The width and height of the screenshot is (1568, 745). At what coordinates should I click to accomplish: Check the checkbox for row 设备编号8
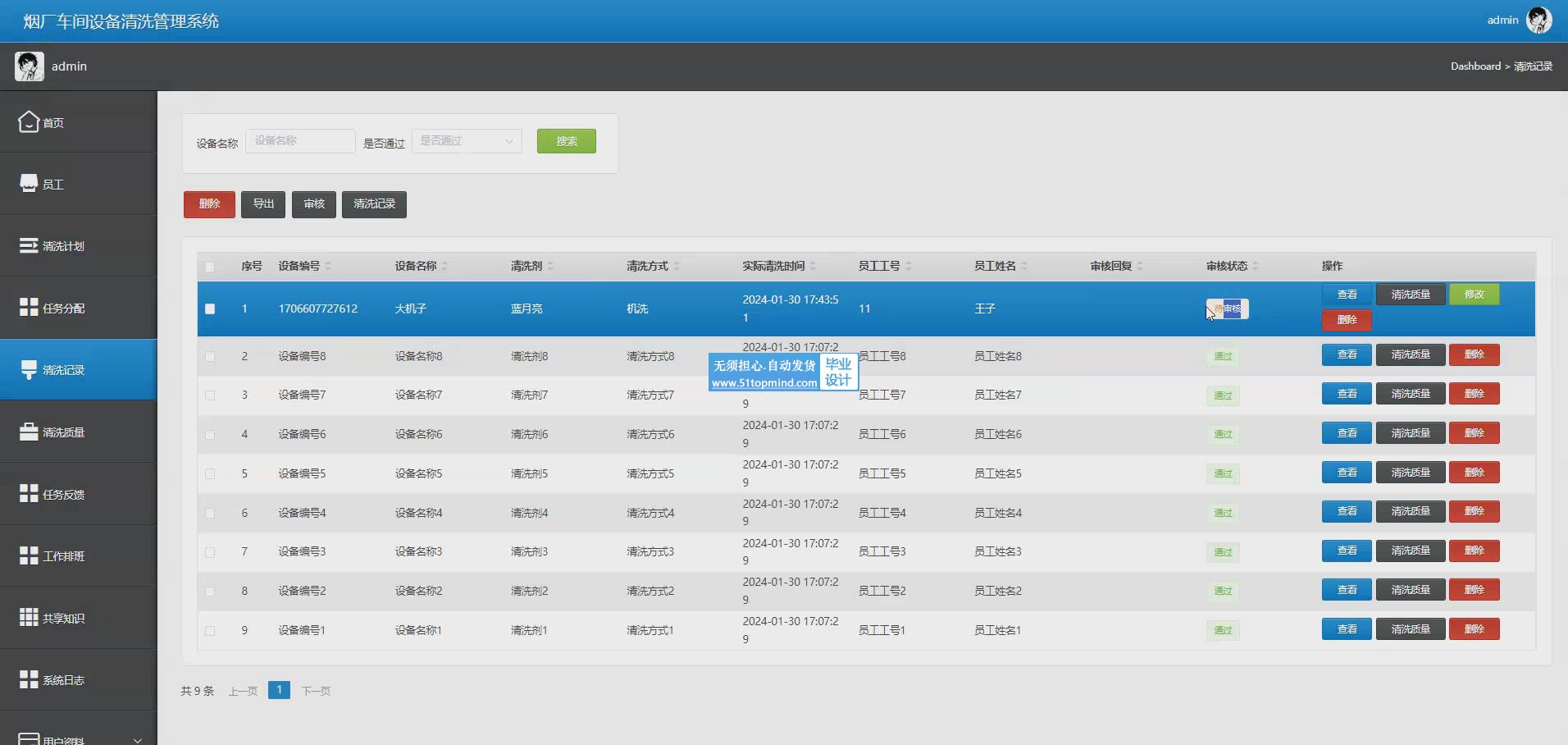210,356
